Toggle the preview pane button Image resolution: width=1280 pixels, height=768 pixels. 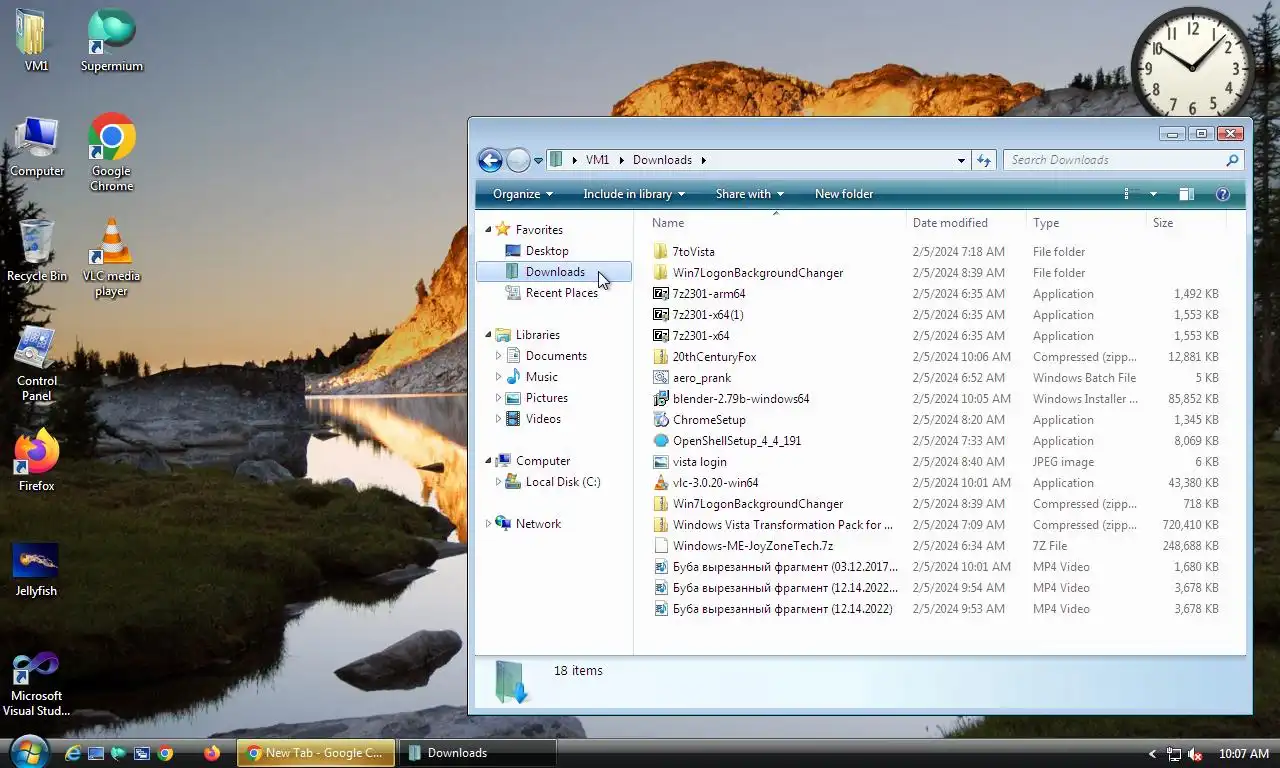pyautogui.click(x=1186, y=194)
